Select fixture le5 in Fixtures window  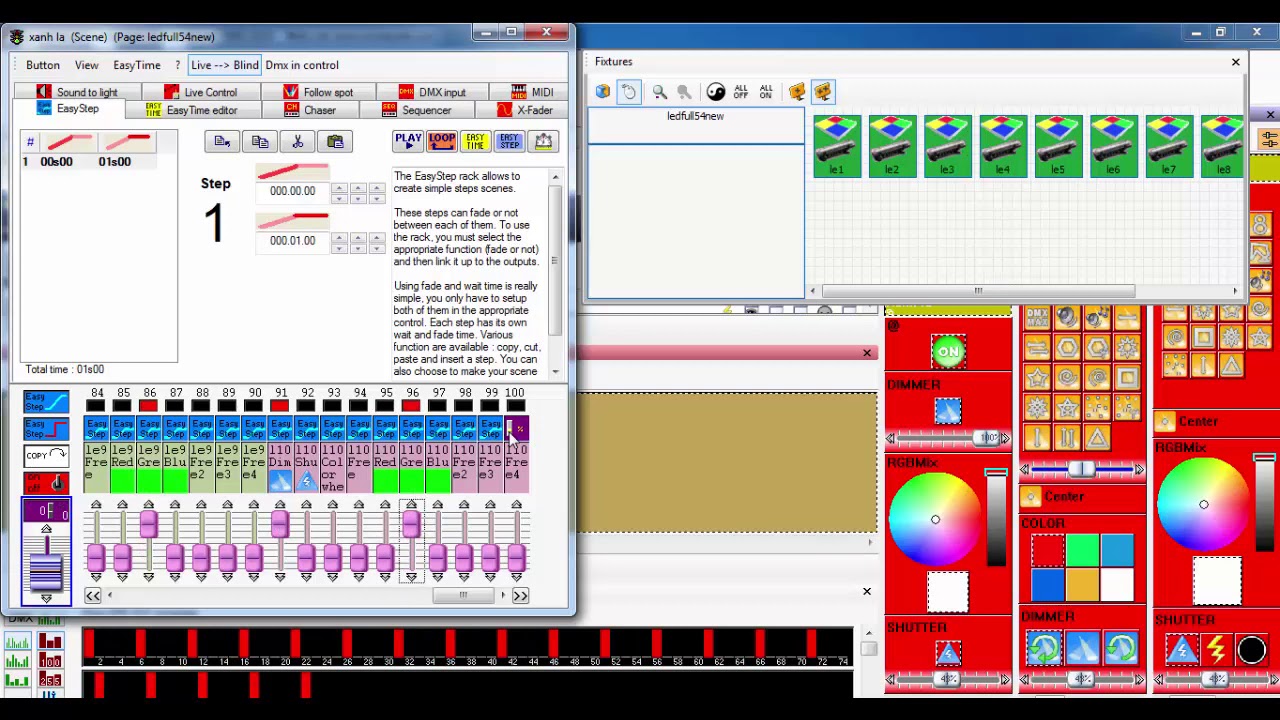tap(1058, 146)
